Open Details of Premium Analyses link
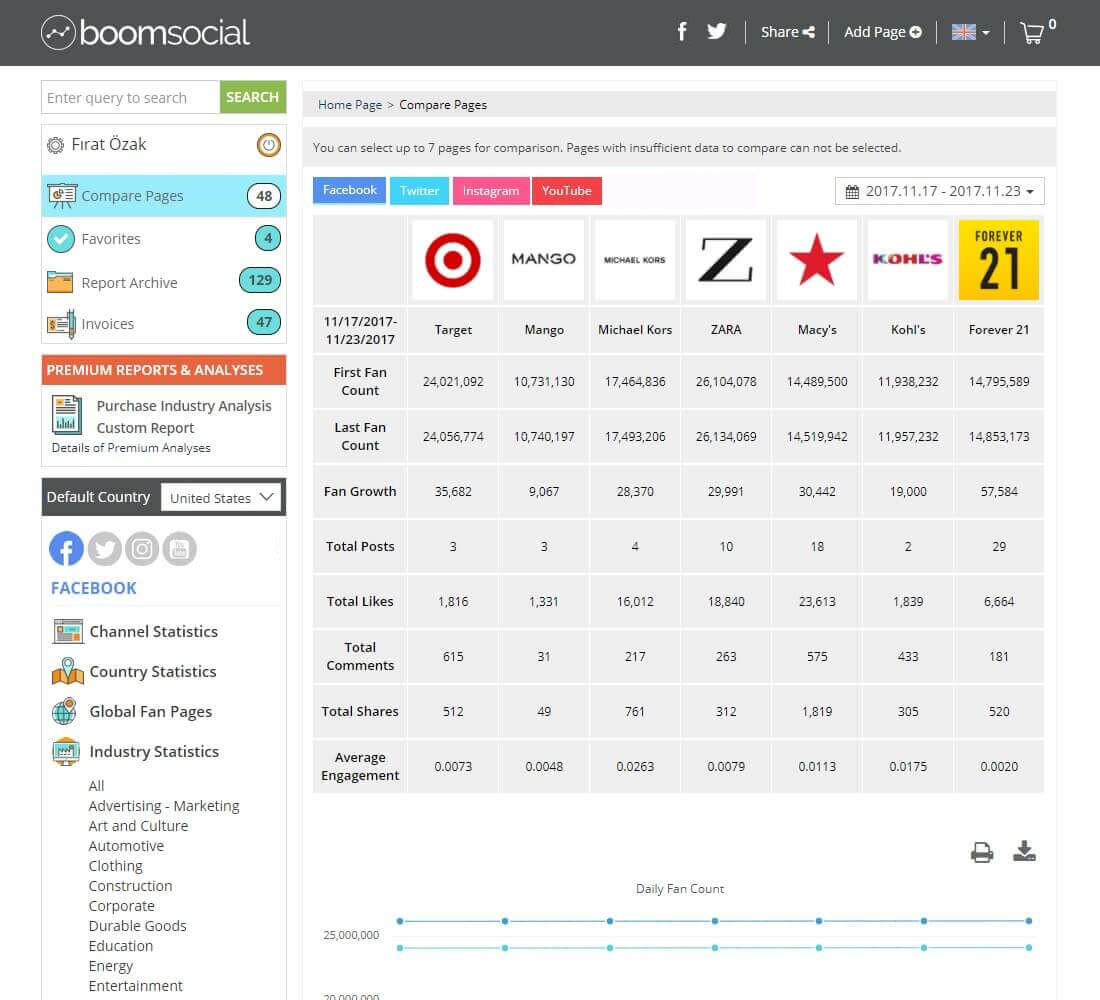1100x1000 pixels. click(131, 448)
